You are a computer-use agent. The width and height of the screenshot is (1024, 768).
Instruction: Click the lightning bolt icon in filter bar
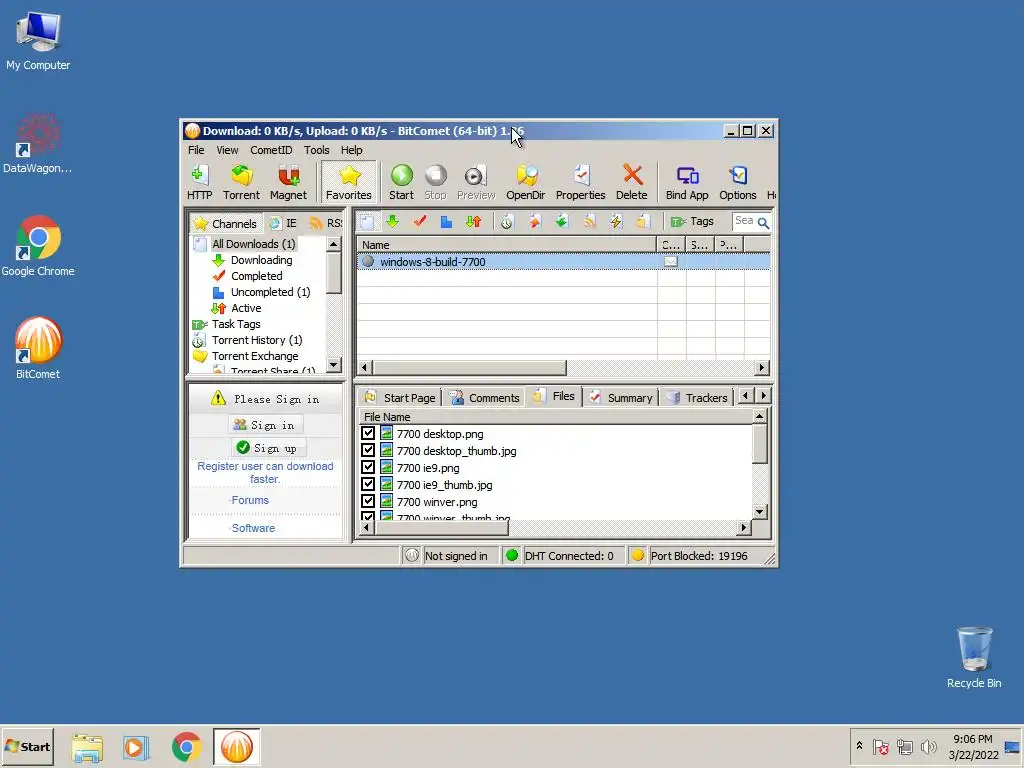pyautogui.click(x=616, y=222)
